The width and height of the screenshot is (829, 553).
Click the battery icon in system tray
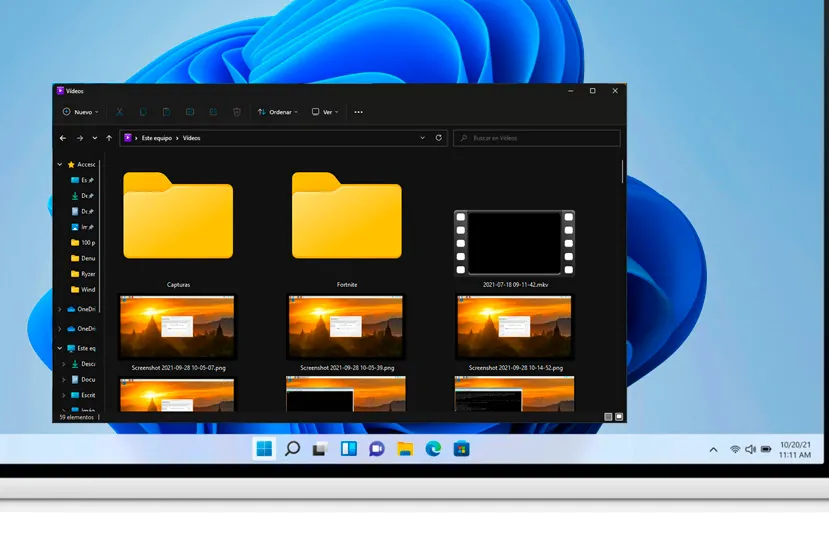tap(766, 449)
